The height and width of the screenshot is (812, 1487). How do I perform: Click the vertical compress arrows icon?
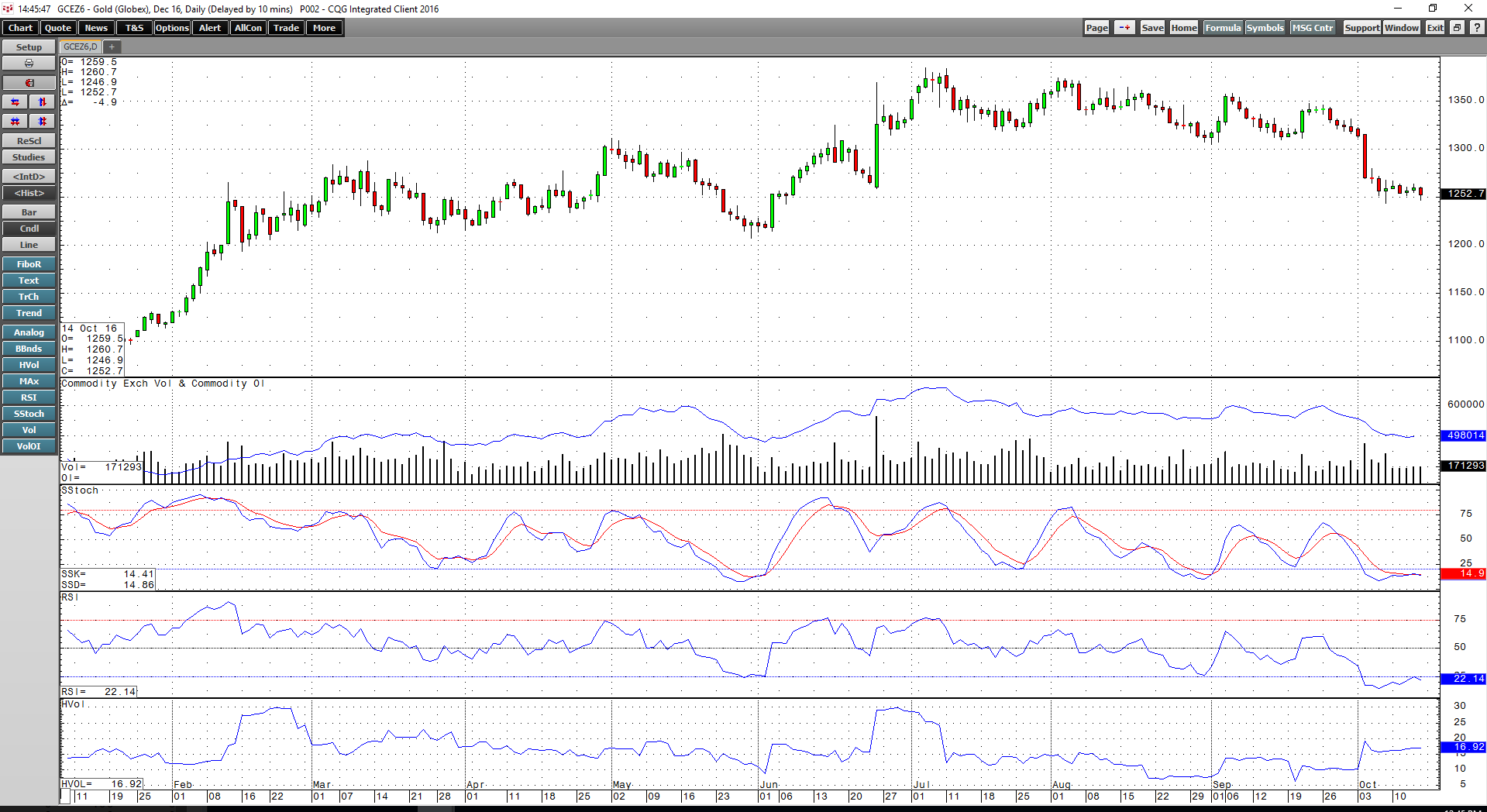[x=43, y=122]
